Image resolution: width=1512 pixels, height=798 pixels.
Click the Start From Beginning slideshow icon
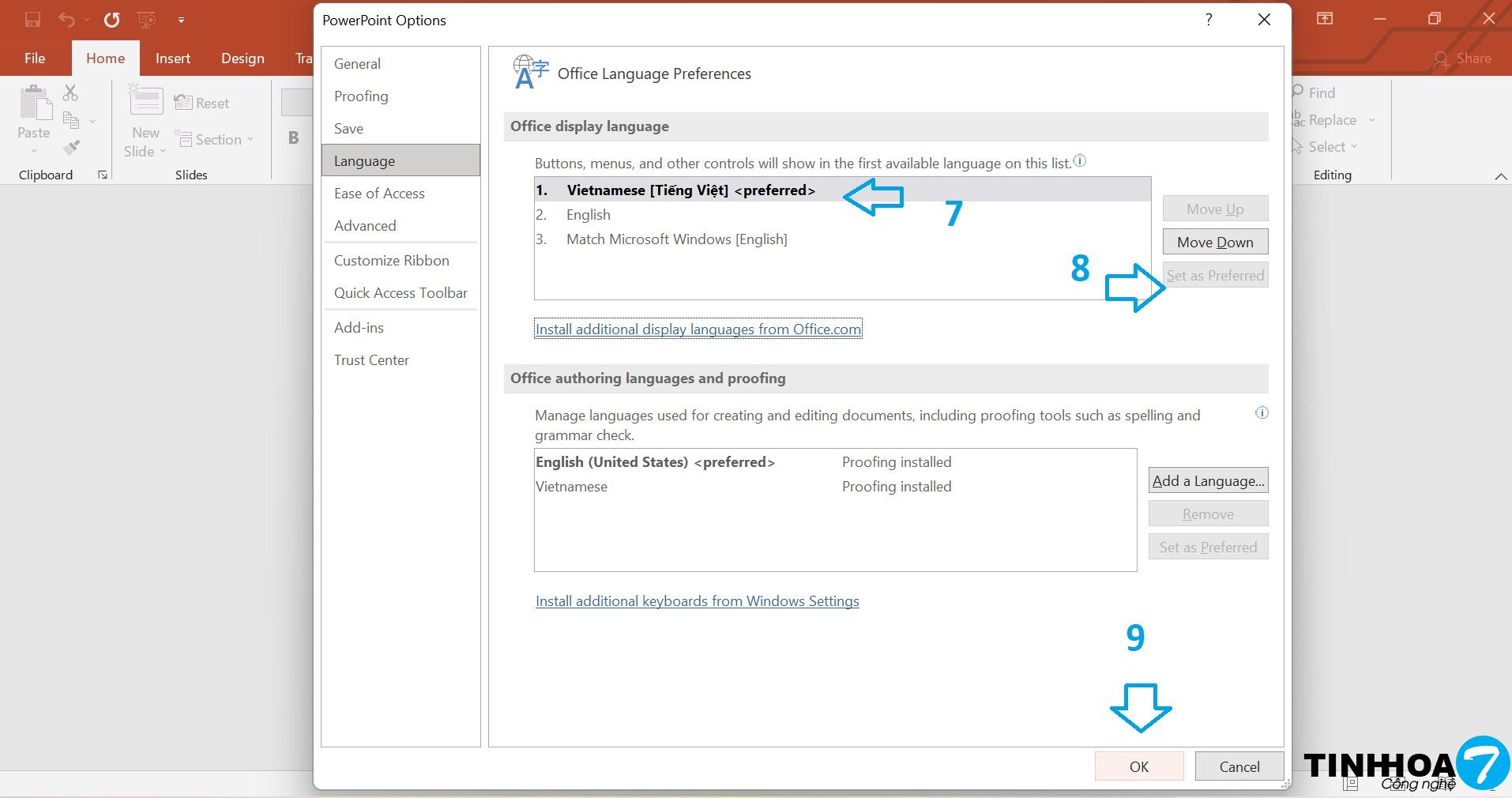click(146, 20)
